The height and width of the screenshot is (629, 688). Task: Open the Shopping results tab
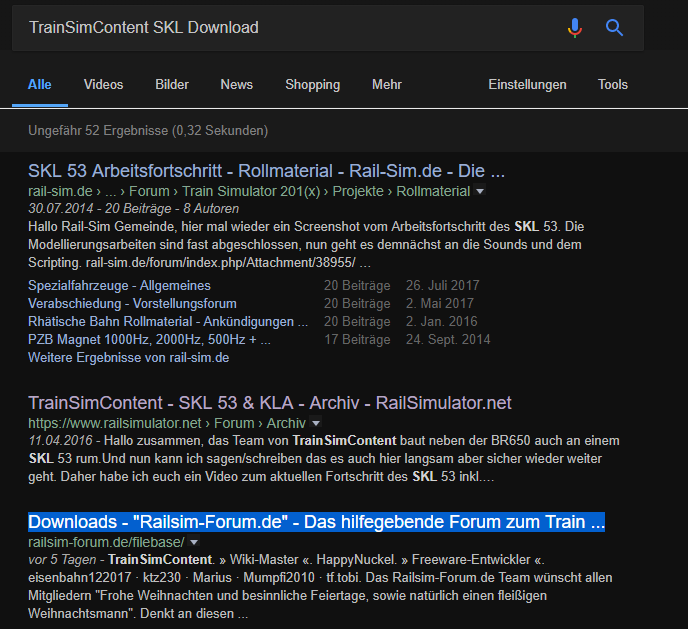pos(312,85)
